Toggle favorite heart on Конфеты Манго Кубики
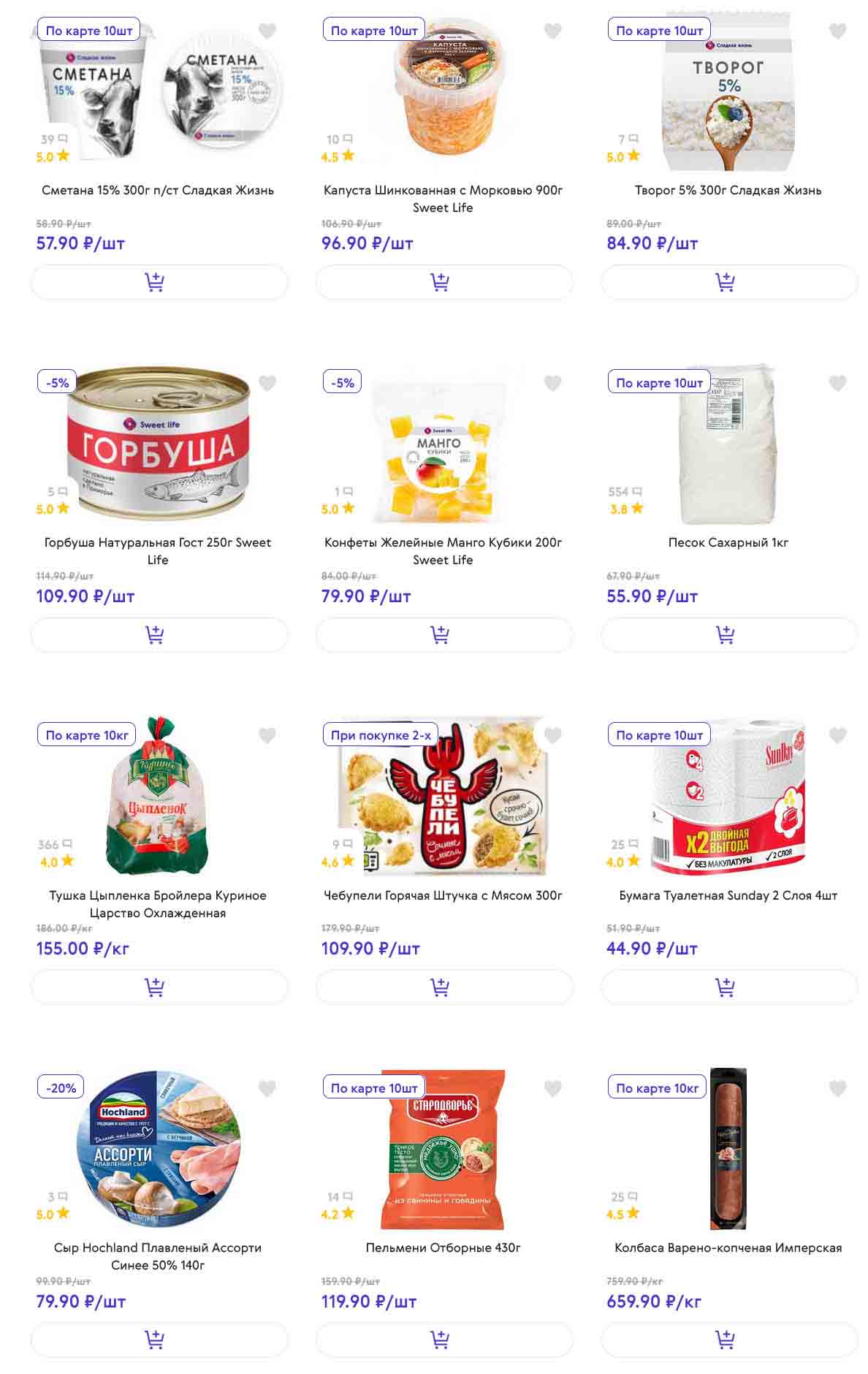868x1374 pixels. (552, 383)
